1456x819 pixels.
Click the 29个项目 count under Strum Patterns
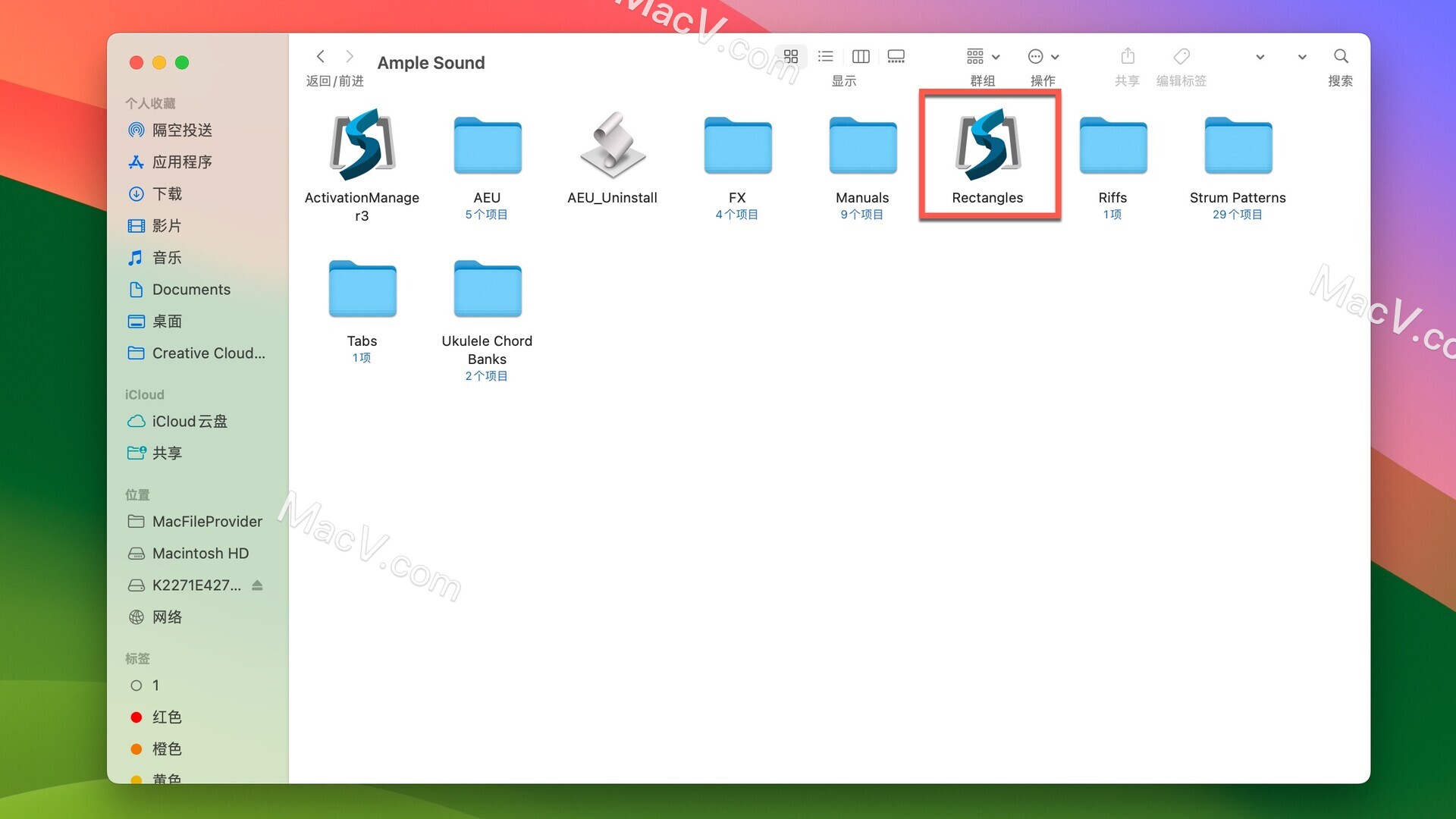pos(1238,215)
